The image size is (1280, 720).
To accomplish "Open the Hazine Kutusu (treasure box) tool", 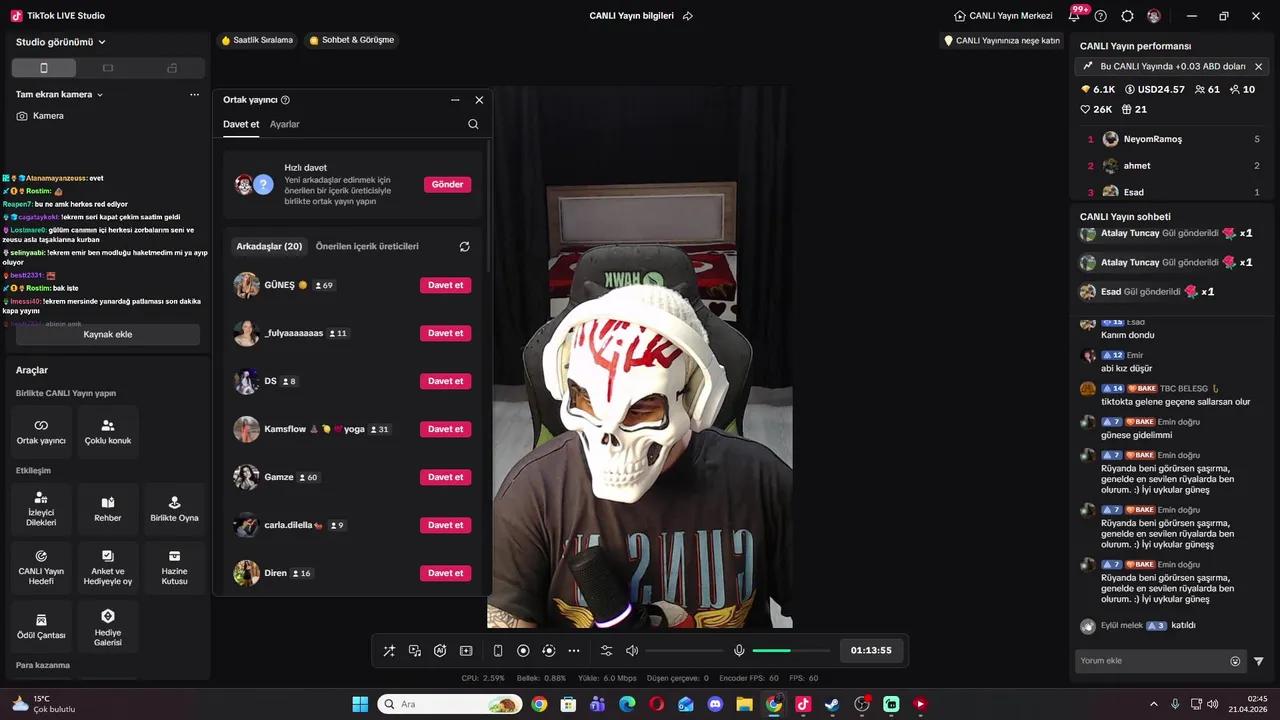I will [x=174, y=567].
